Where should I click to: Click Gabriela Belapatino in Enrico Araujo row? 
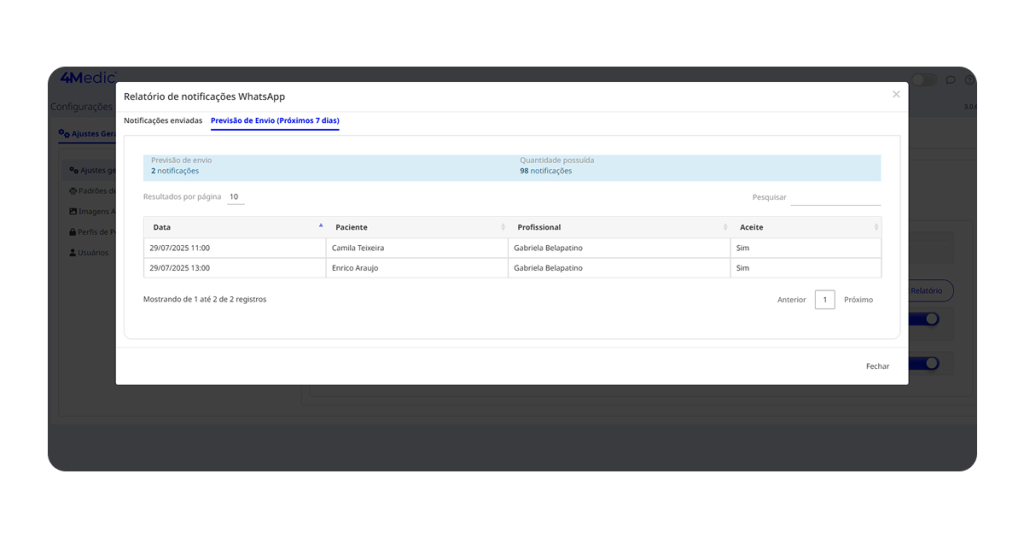click(619, 268)
